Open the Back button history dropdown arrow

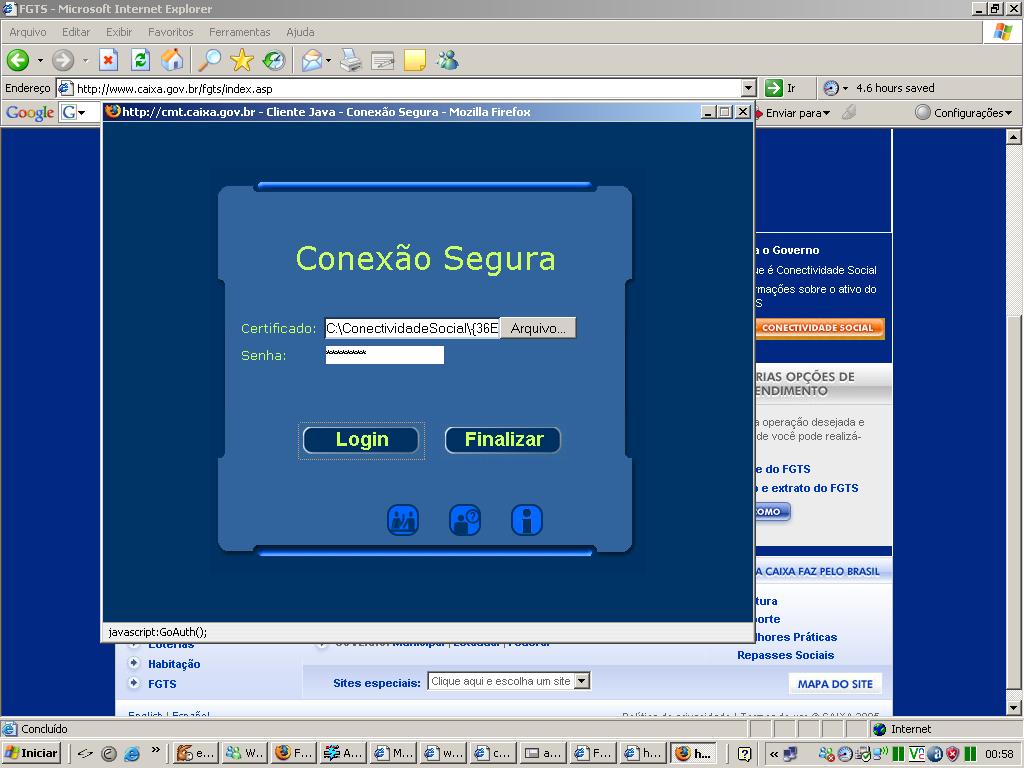click(x=40, y=61)
